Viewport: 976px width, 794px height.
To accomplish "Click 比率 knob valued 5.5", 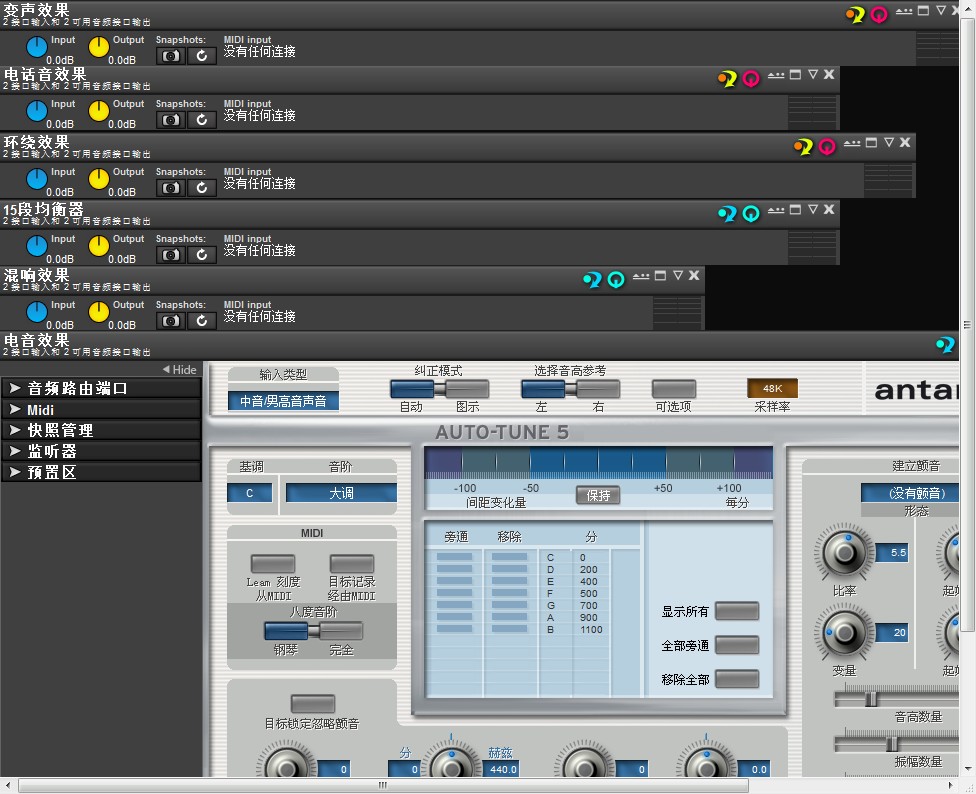I will click(x=844, y=553).
